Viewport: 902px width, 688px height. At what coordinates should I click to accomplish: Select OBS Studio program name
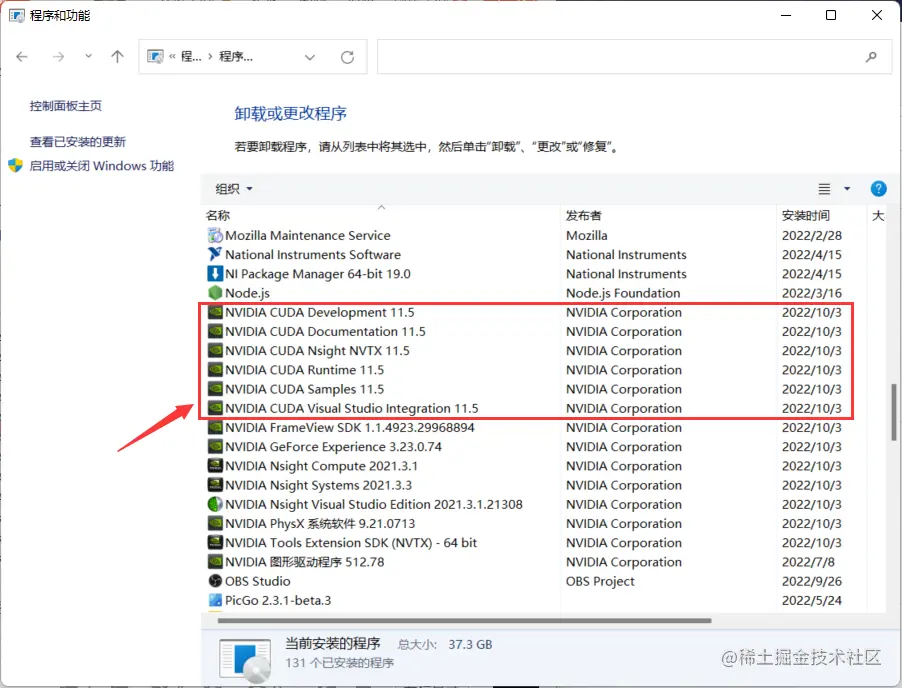tap(258, 581)
